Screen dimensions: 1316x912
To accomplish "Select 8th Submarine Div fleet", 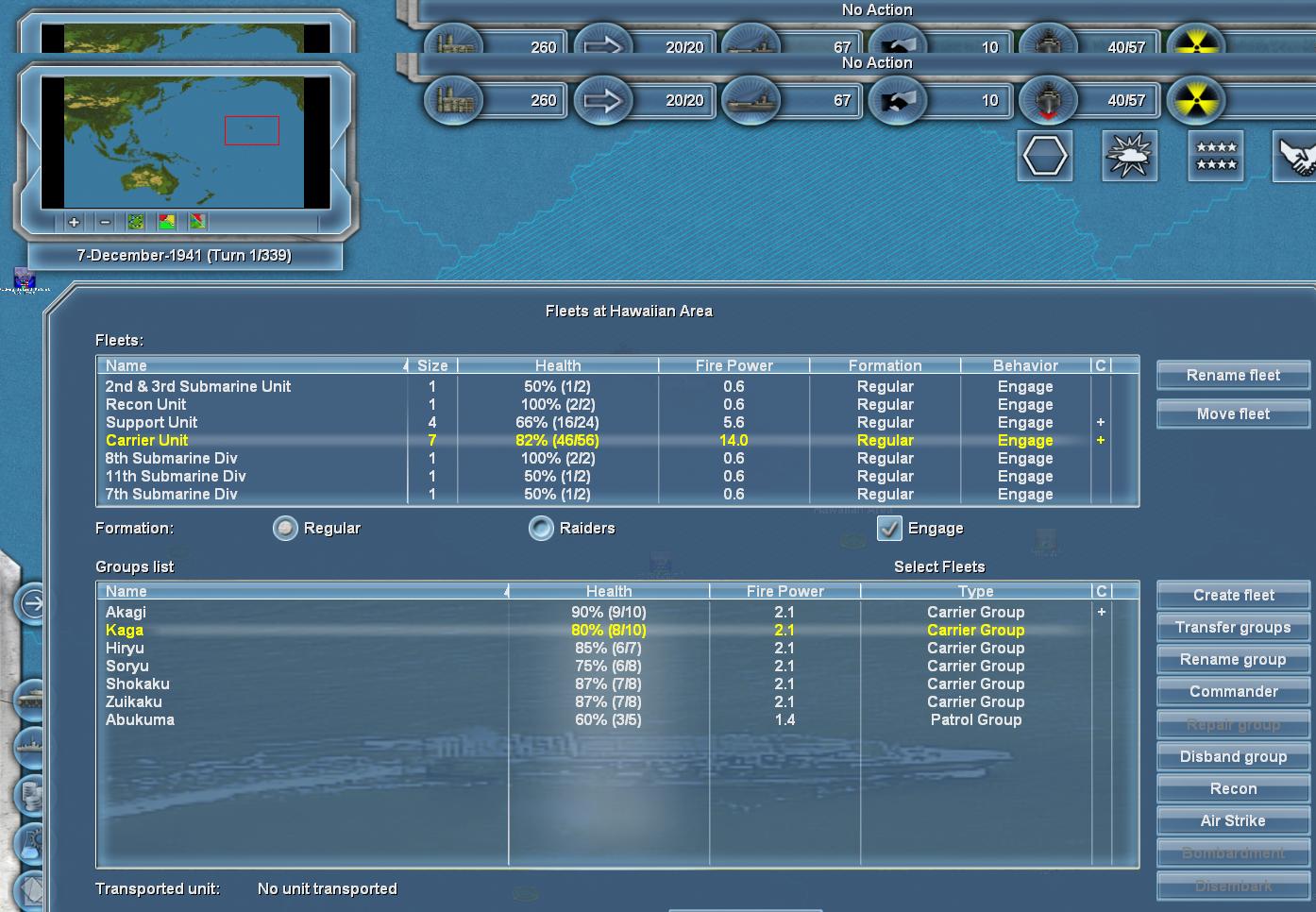I will 617,458.
